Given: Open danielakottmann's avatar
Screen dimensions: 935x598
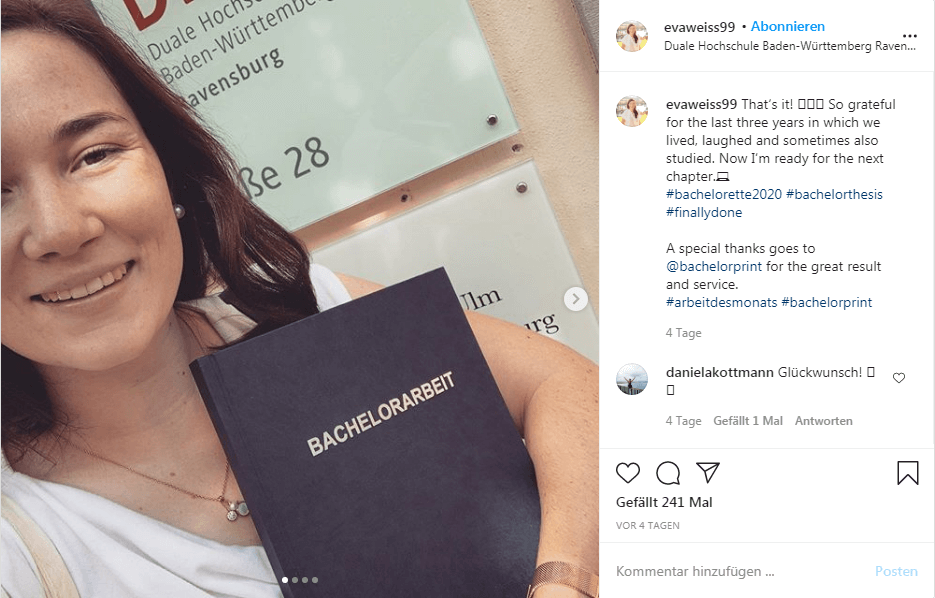Looking at the screenshot, I should [x=632, y=379].
